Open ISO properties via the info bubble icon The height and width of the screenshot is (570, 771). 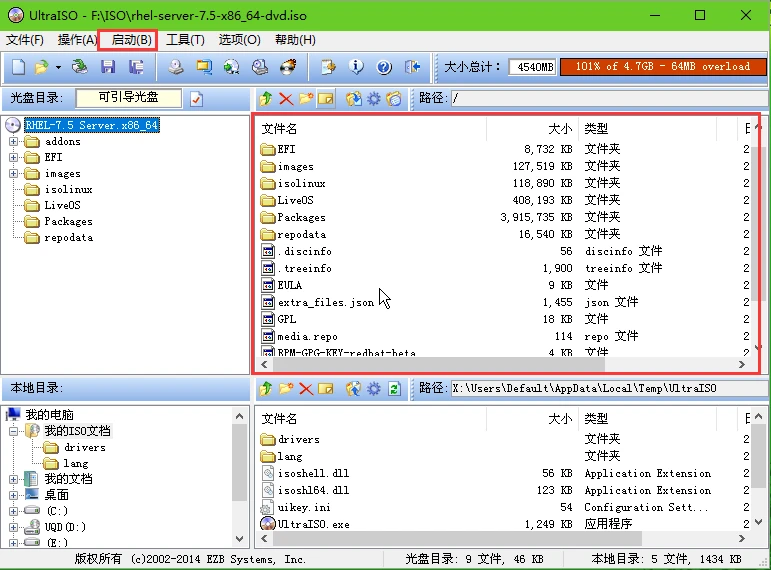coord(356,67)
